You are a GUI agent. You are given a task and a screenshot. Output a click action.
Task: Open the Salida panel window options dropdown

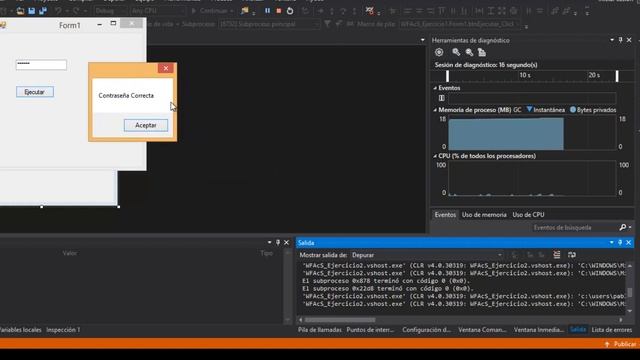coord(611,242)
